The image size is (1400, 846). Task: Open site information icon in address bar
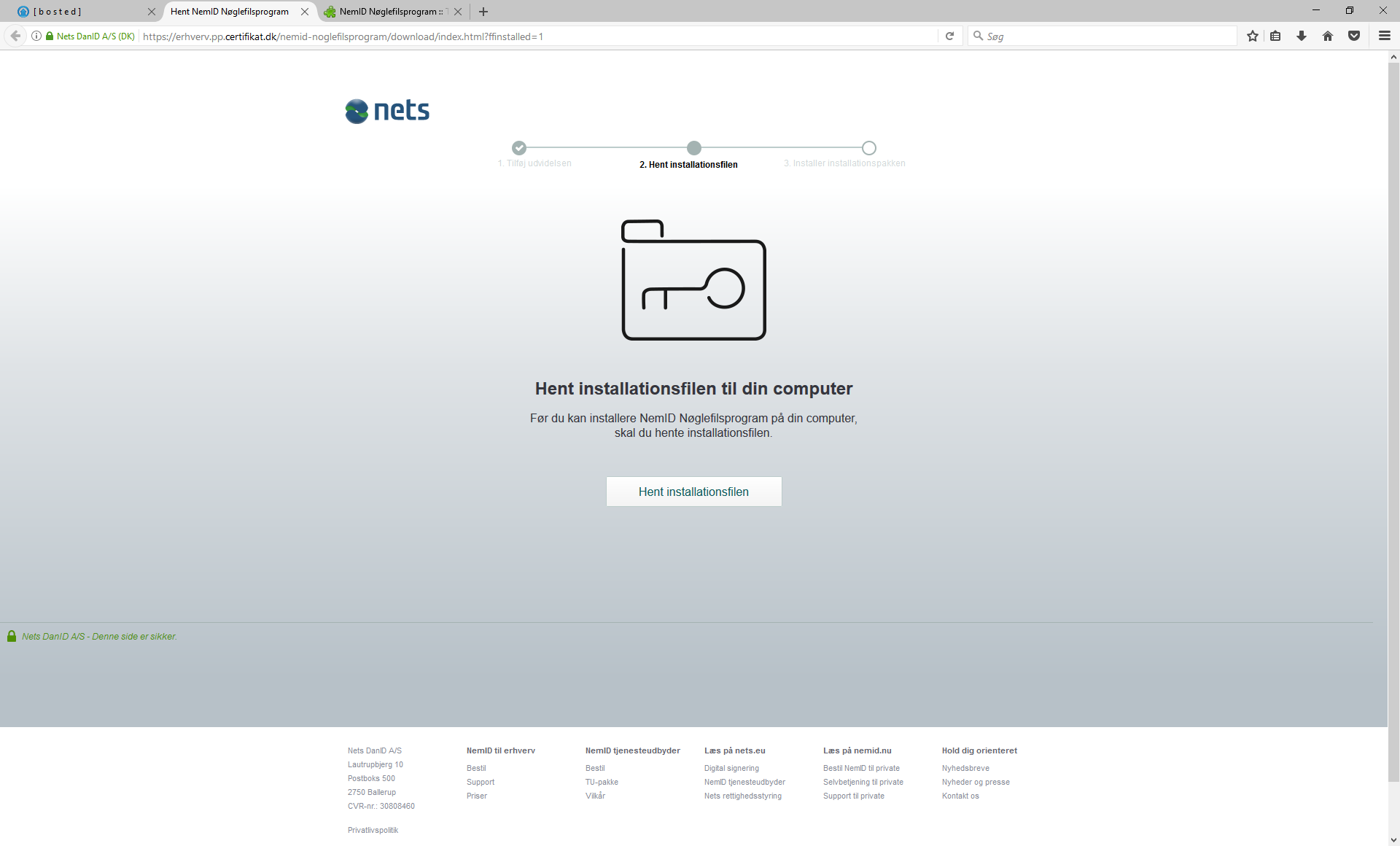[x=36, y=36]
